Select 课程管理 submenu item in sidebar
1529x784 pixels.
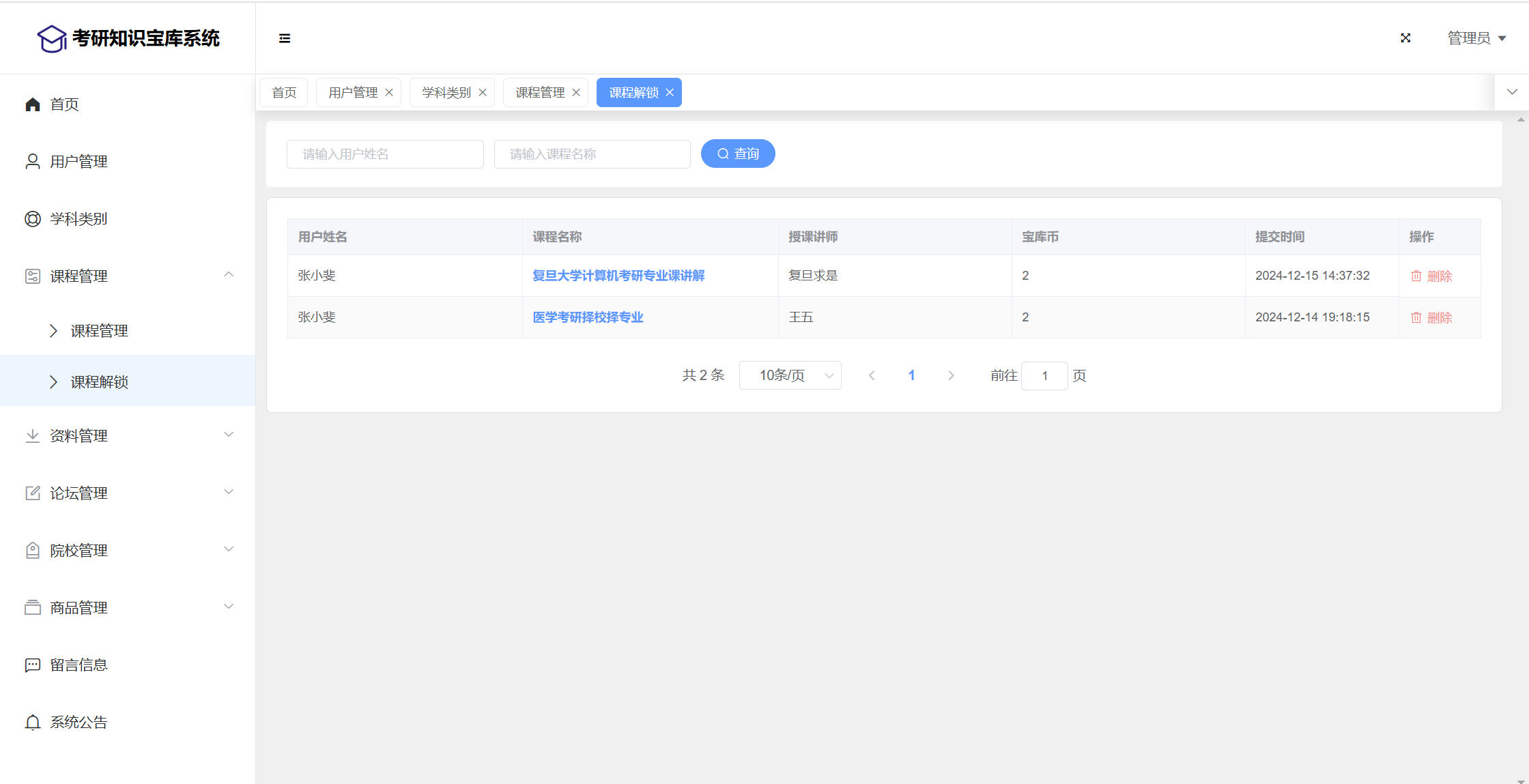100,331
